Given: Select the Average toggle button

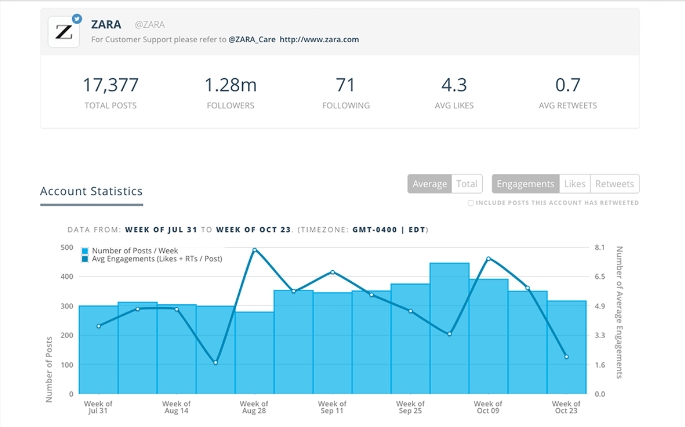Looking at the screenshot, I should click(x=429, y=184).
